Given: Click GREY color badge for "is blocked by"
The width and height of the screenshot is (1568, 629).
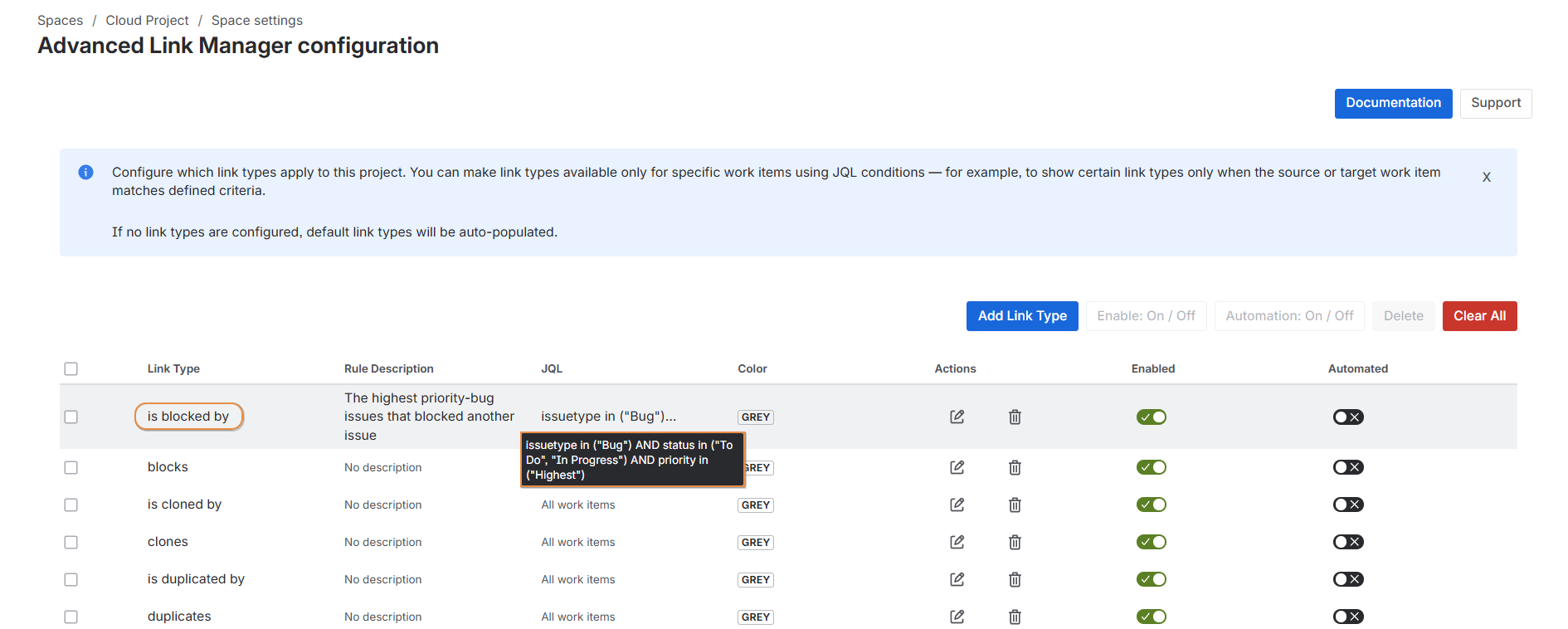Looking at the screenshot, I should coord(756,417).
